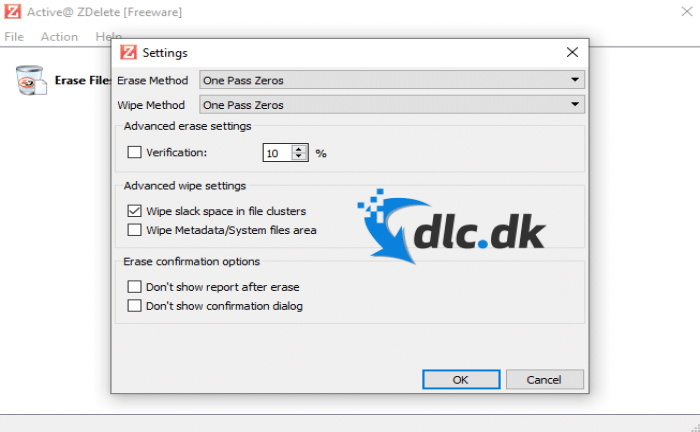Image resolution: width=700 pixels, height=432 pixels.
Task: Click the Erase Files trash can icon
Action: [31, 80]
